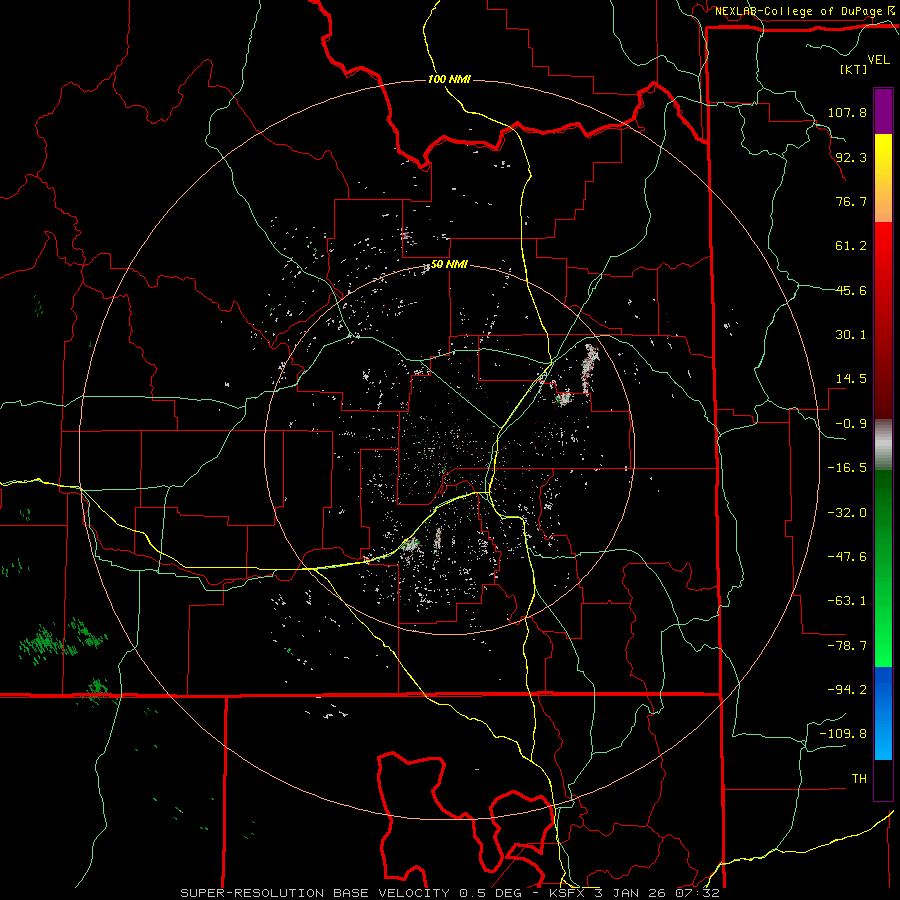Pick the blue color bar segment
900x900 pixels.
(883, 713)
